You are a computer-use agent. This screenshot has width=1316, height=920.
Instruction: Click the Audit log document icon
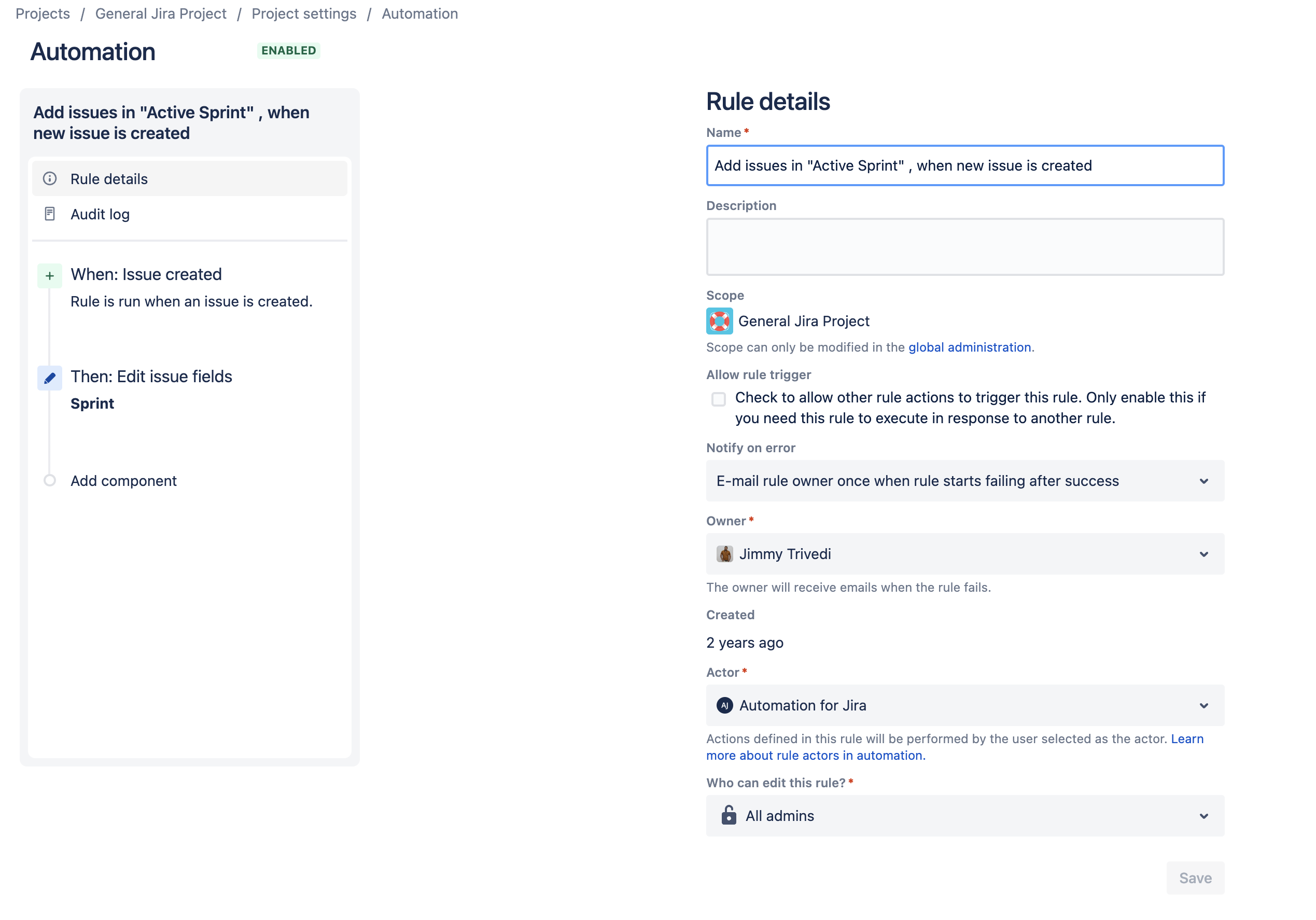tap(50, 214)
